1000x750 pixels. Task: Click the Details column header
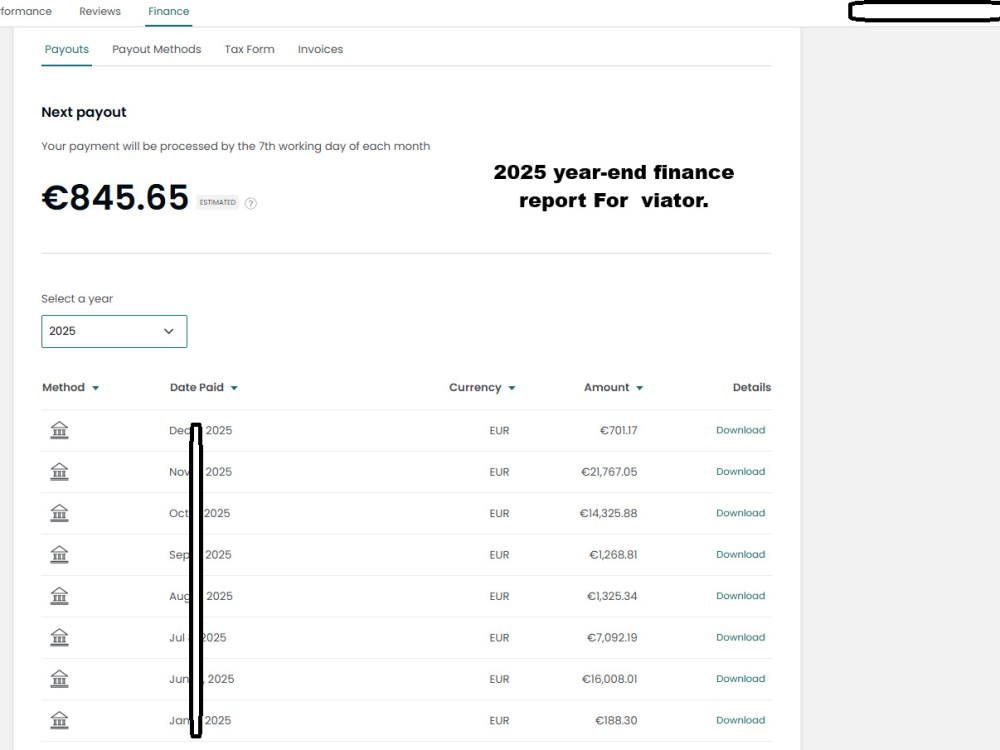click(x=752, y=387)
